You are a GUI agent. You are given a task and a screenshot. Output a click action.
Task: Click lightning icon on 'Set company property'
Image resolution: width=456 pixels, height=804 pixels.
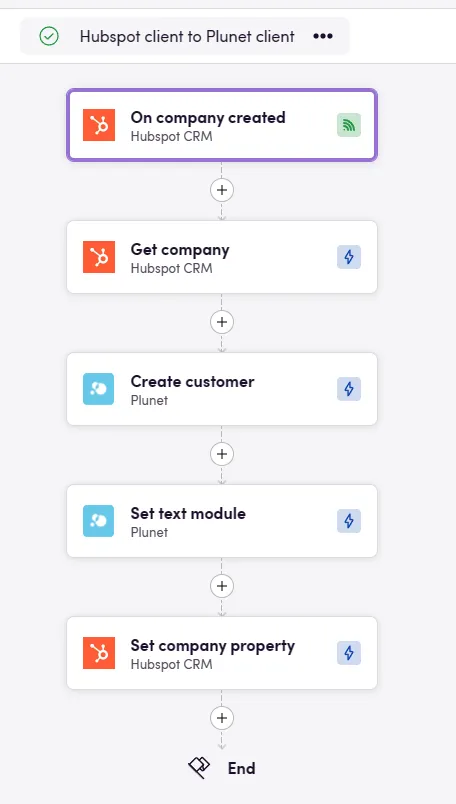pyautogui.click(x=349, y=653)
